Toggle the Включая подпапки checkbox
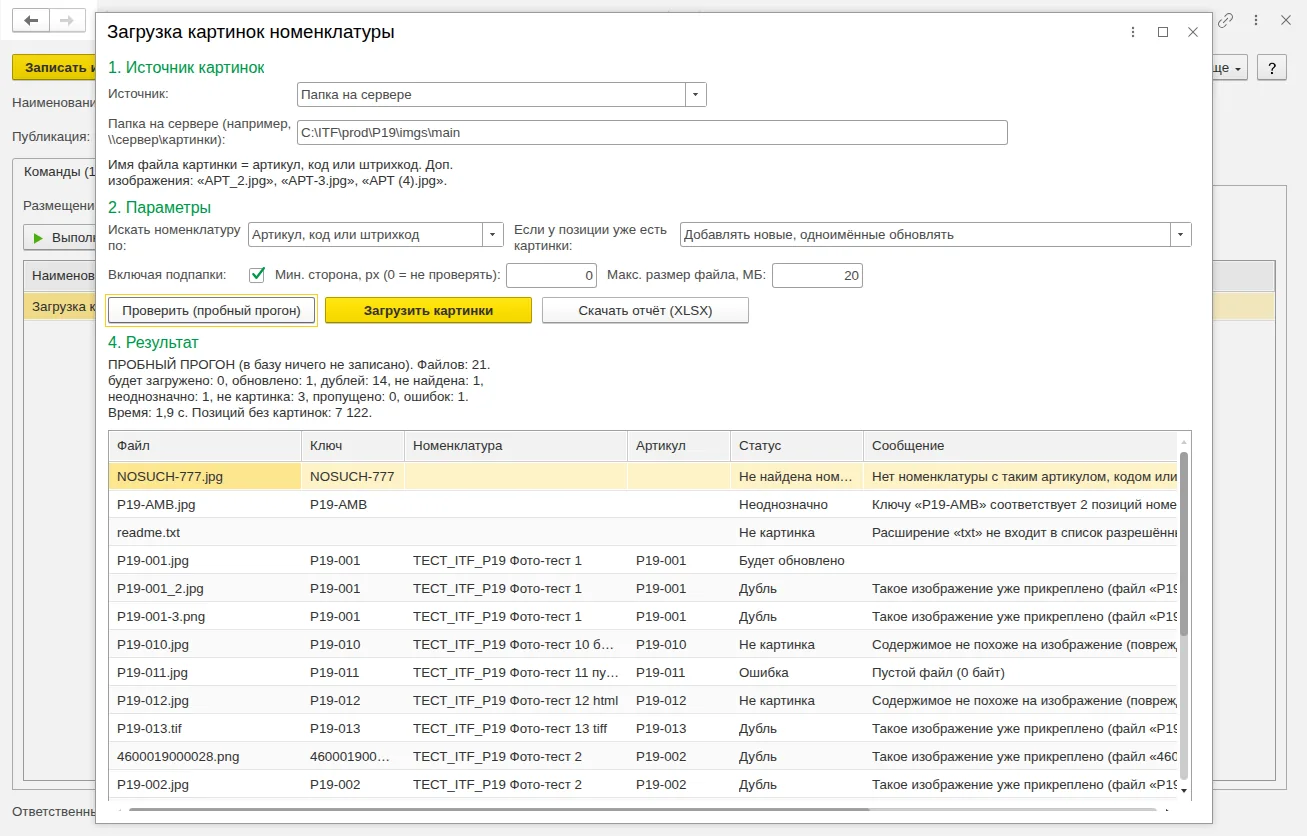Image resolution: width=1307 pixels, height=836 pixels. (257, 274)
